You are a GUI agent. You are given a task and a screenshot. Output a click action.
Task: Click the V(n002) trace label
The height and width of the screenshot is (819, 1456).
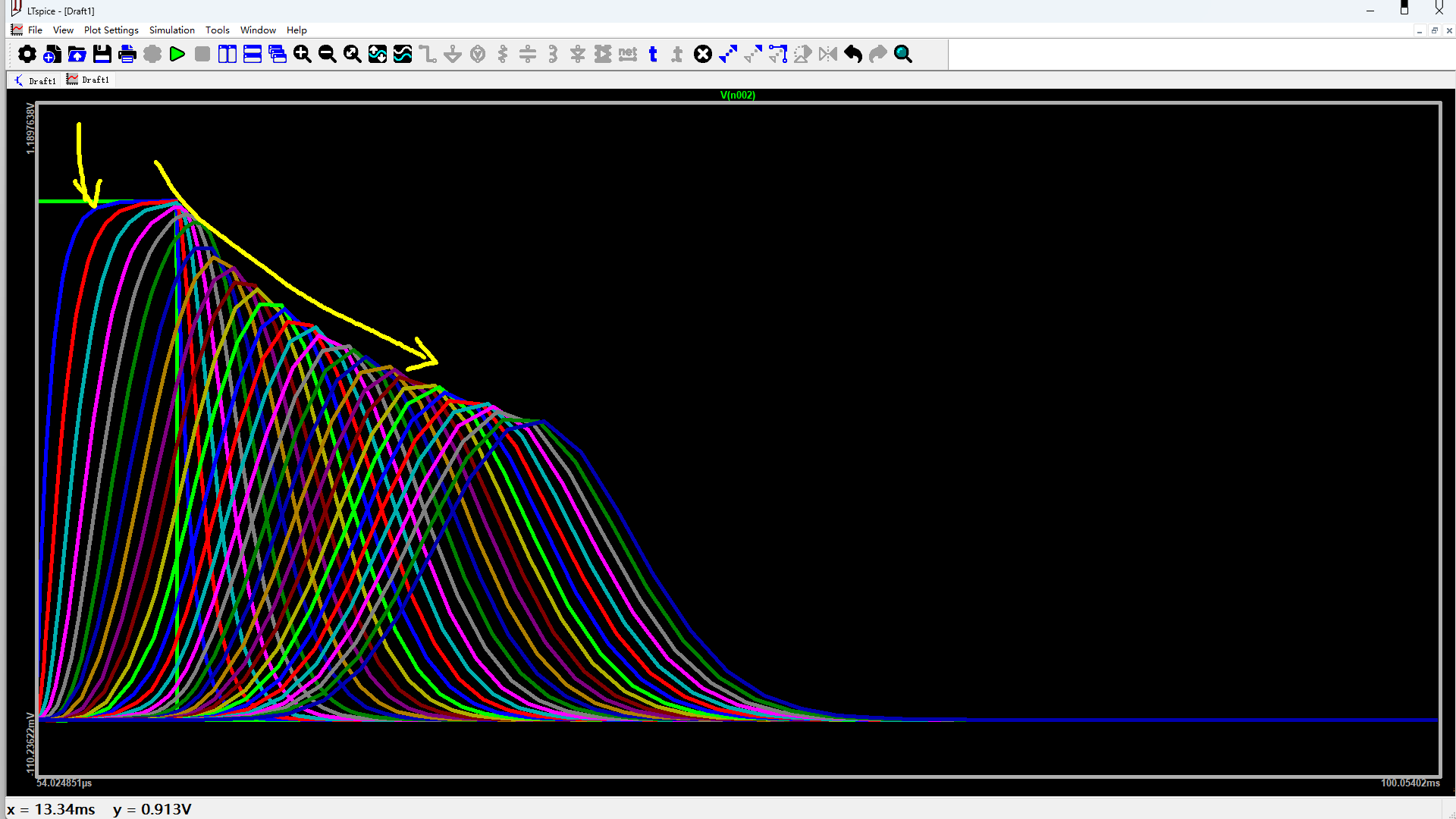pyautogui.click(x=737, y=95)
